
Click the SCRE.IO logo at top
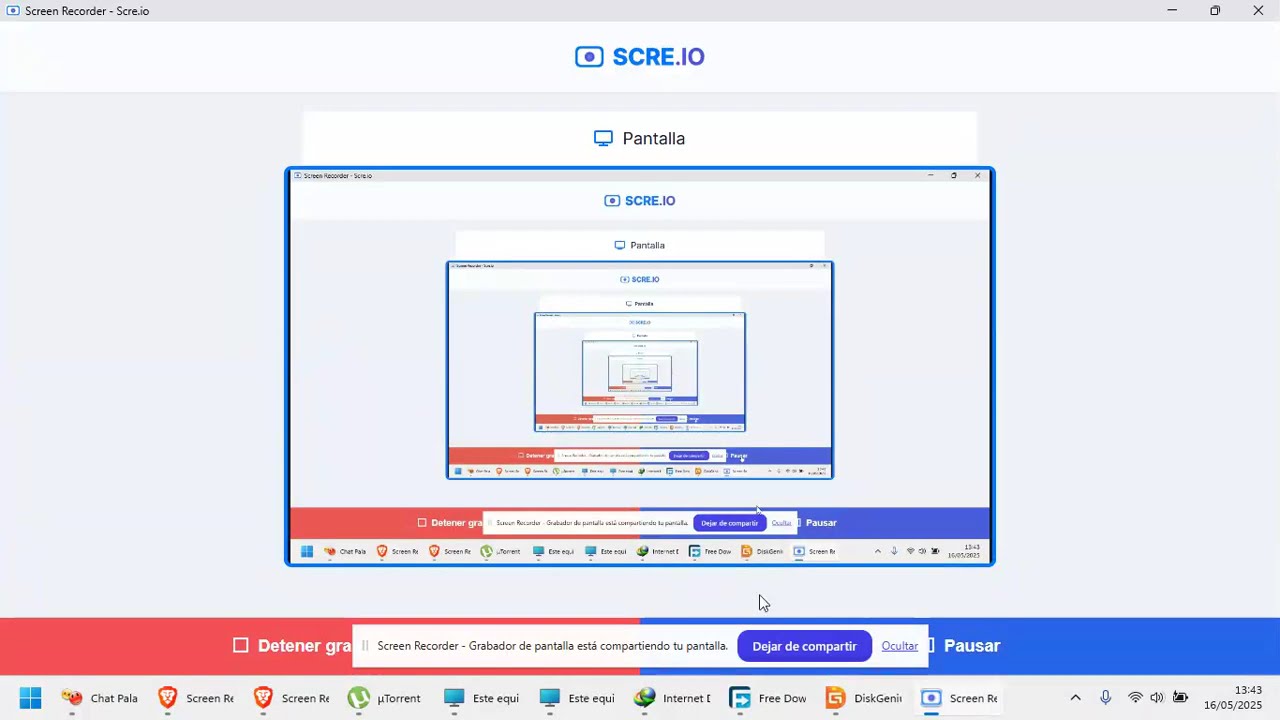[640, 57]
